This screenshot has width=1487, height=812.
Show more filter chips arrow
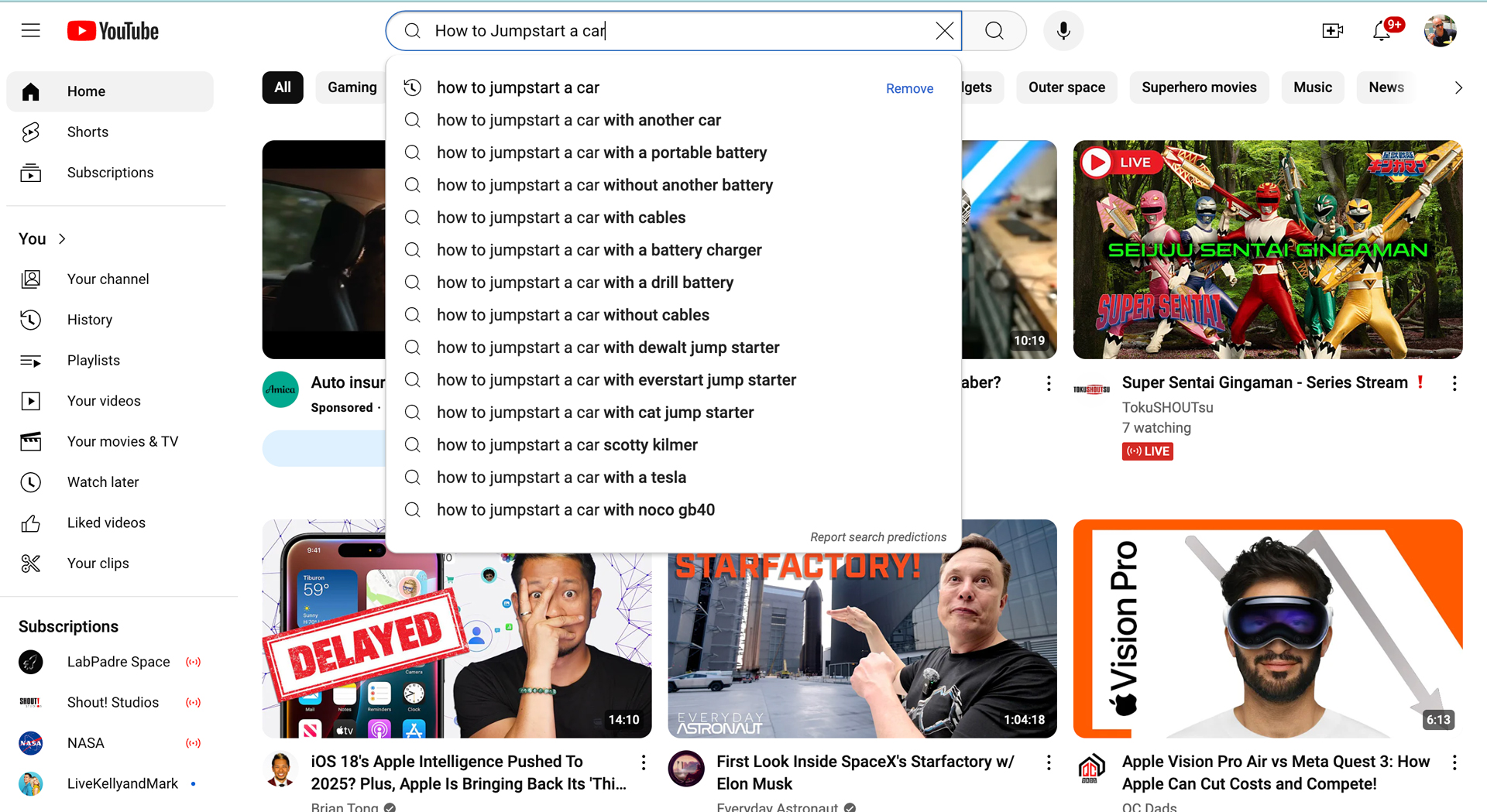(1458, 87)
